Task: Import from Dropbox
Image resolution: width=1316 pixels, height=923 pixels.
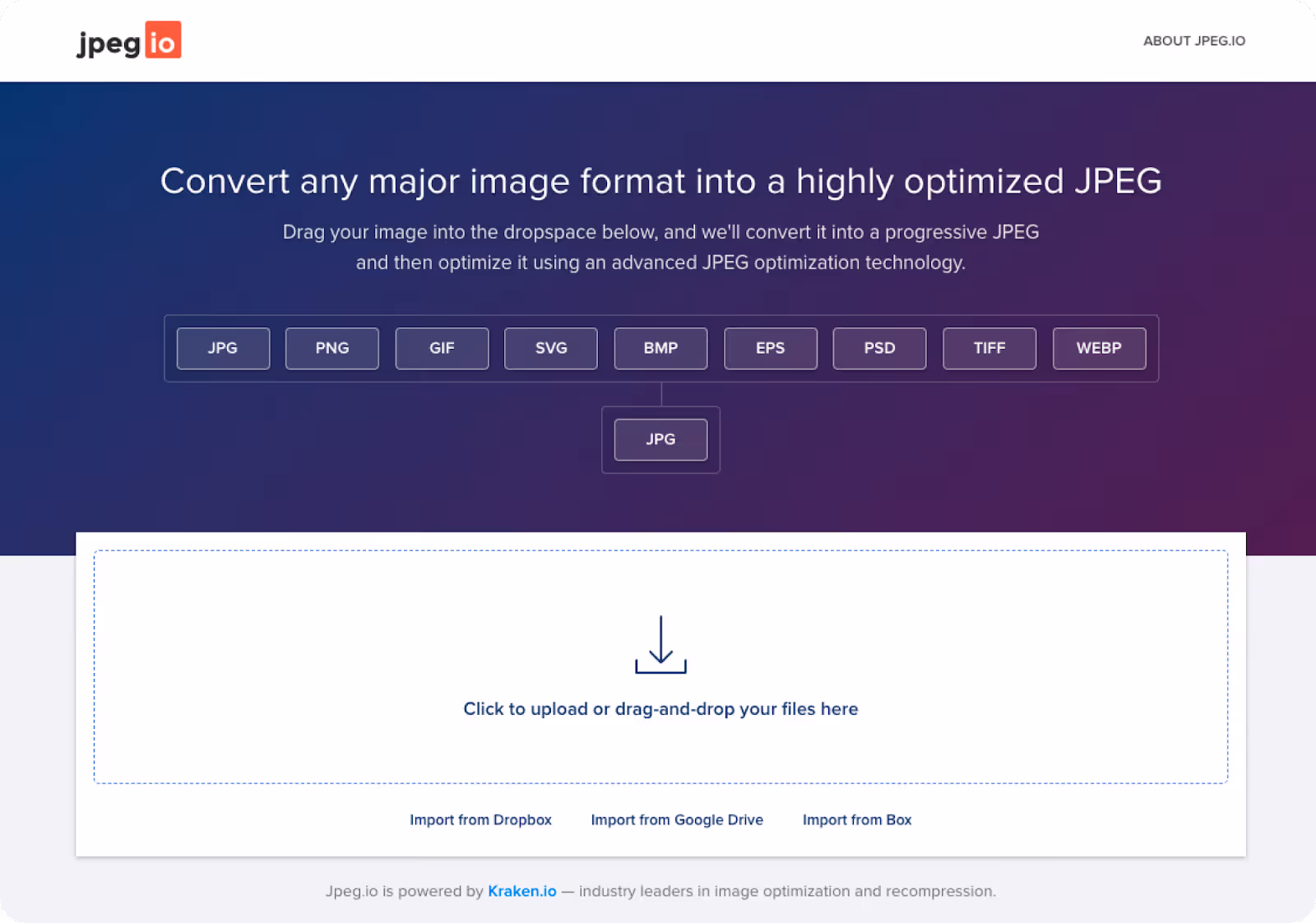Action: (x=480, y=820)
